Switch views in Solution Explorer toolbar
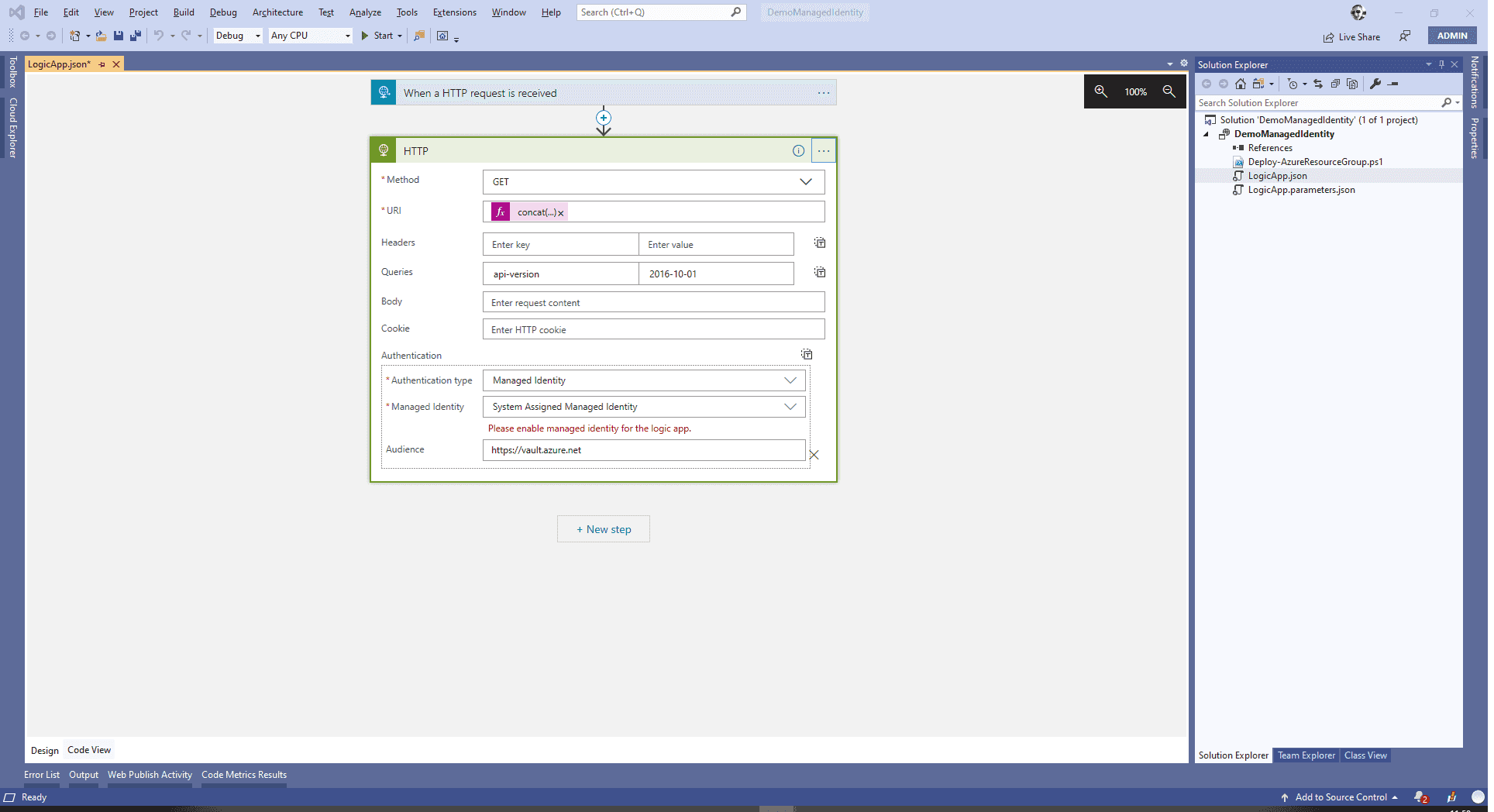1494x812 pixels. 1258,84
